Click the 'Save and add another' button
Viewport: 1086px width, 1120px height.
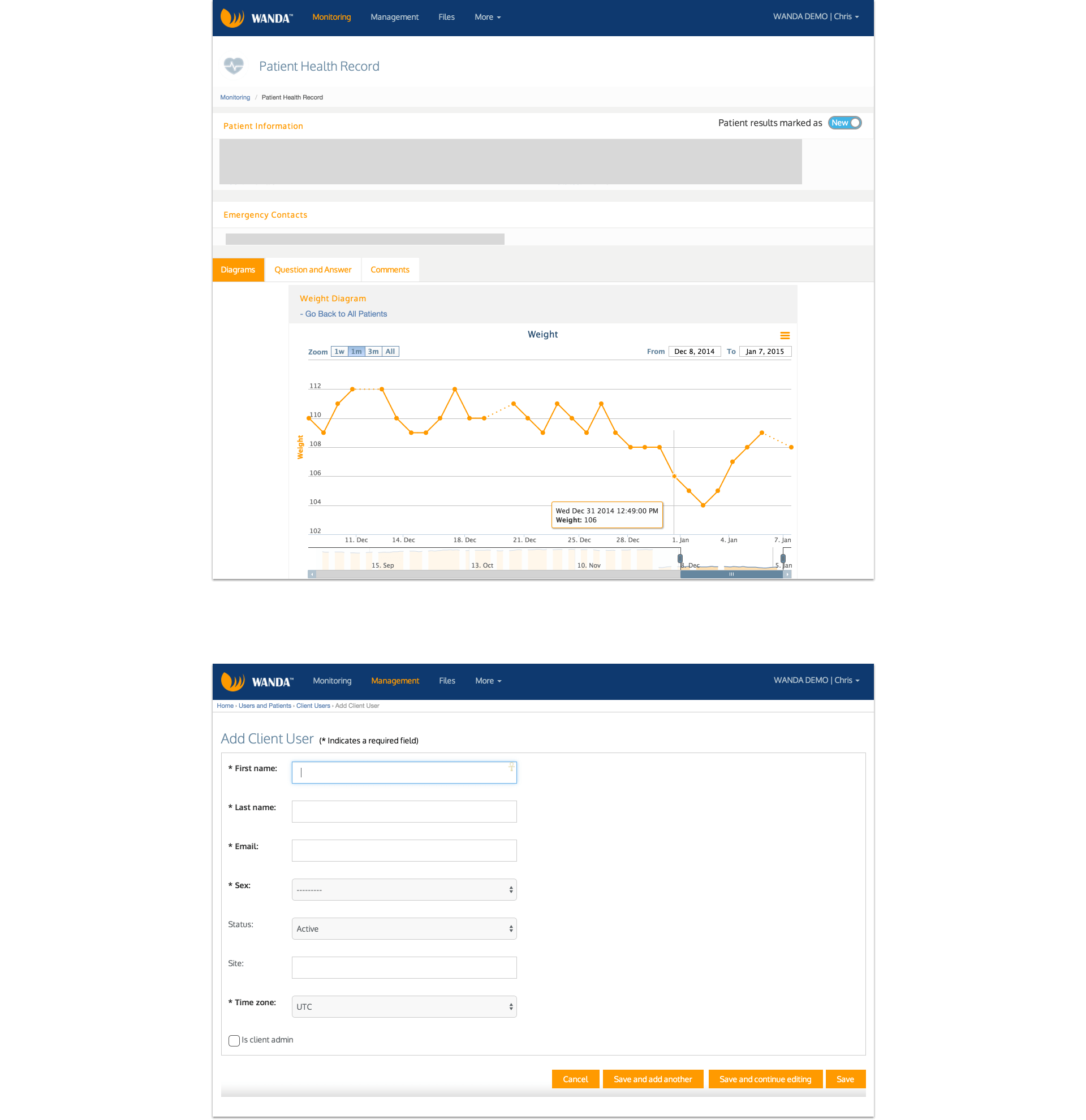coord(651,1079)
